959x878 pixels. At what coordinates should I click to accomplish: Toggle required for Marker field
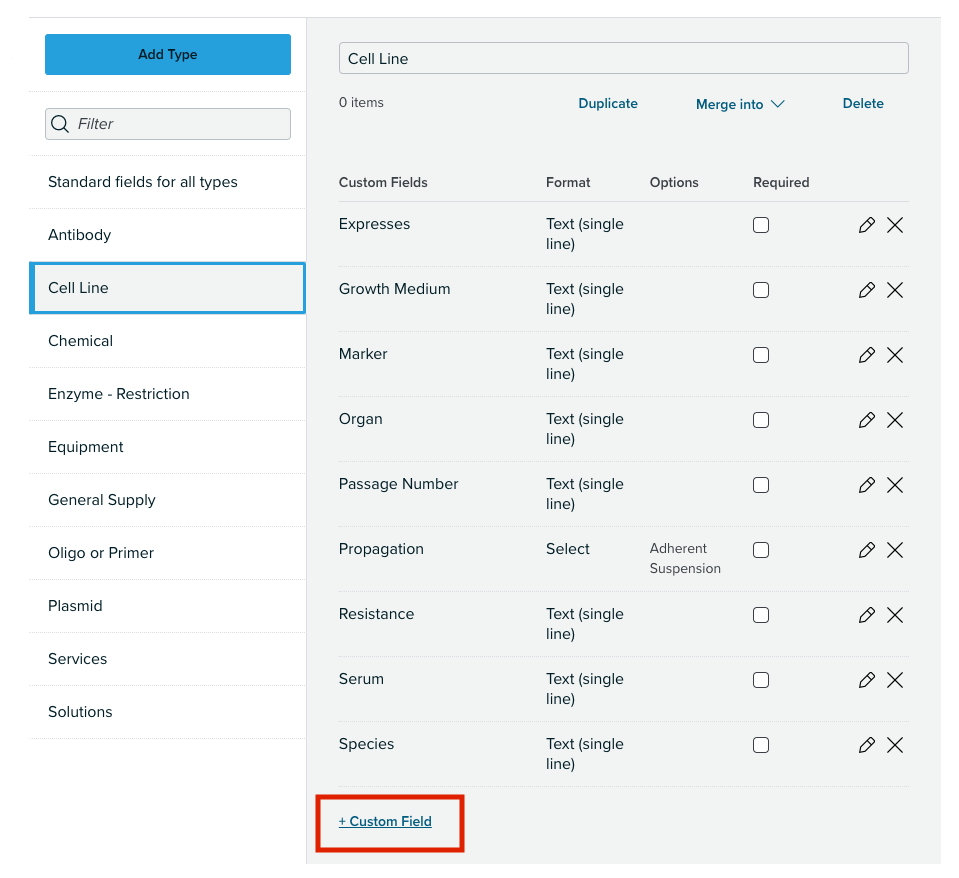click(761, 355)
